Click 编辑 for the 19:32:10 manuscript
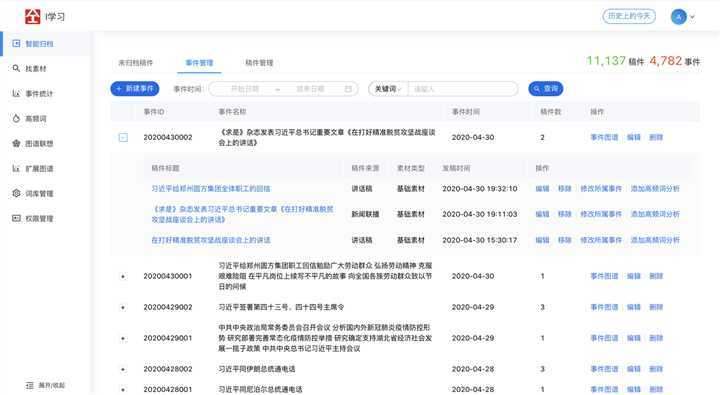 coord(542,188)
